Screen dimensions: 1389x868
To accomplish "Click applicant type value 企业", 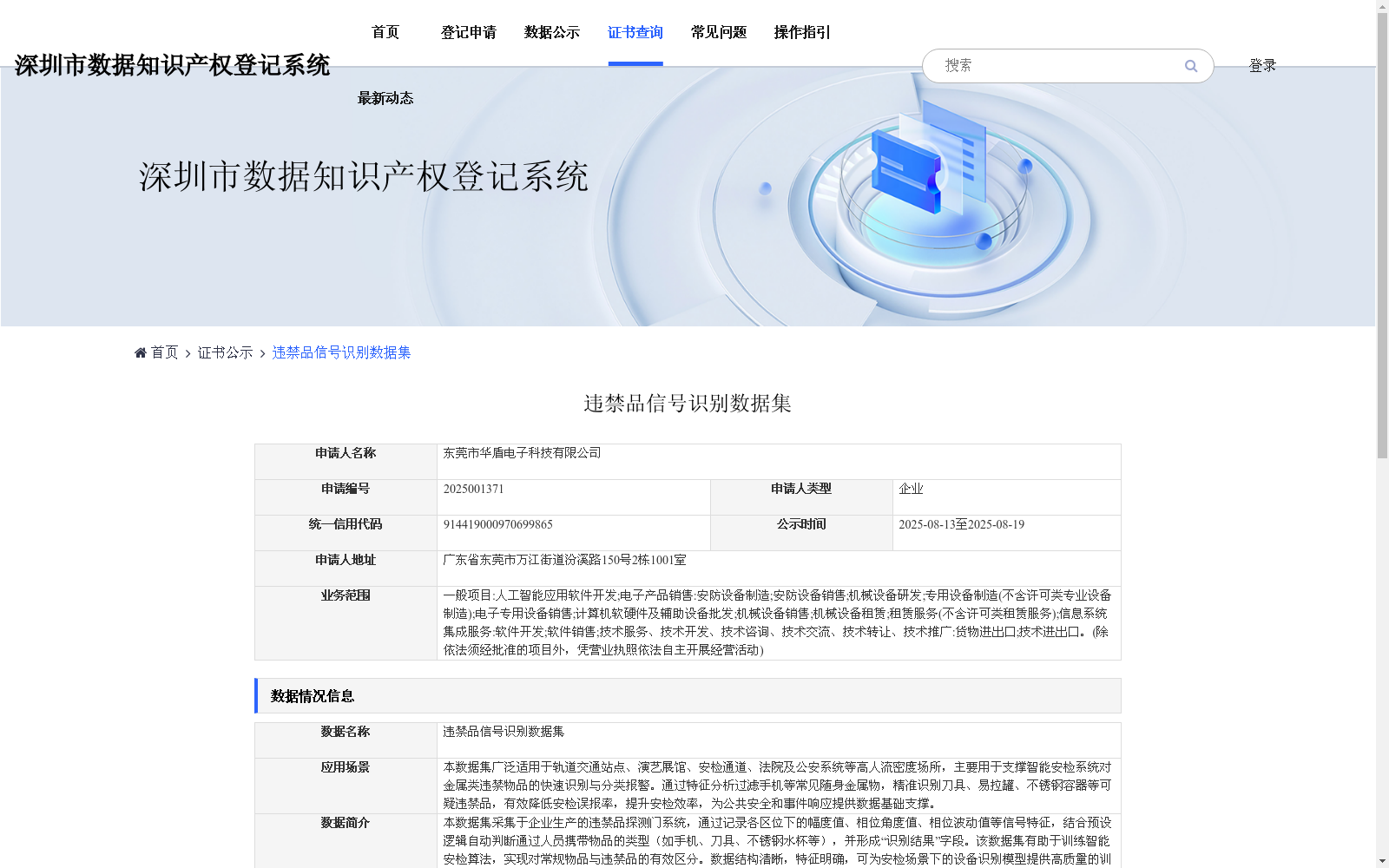I will (x=911, y=489).
